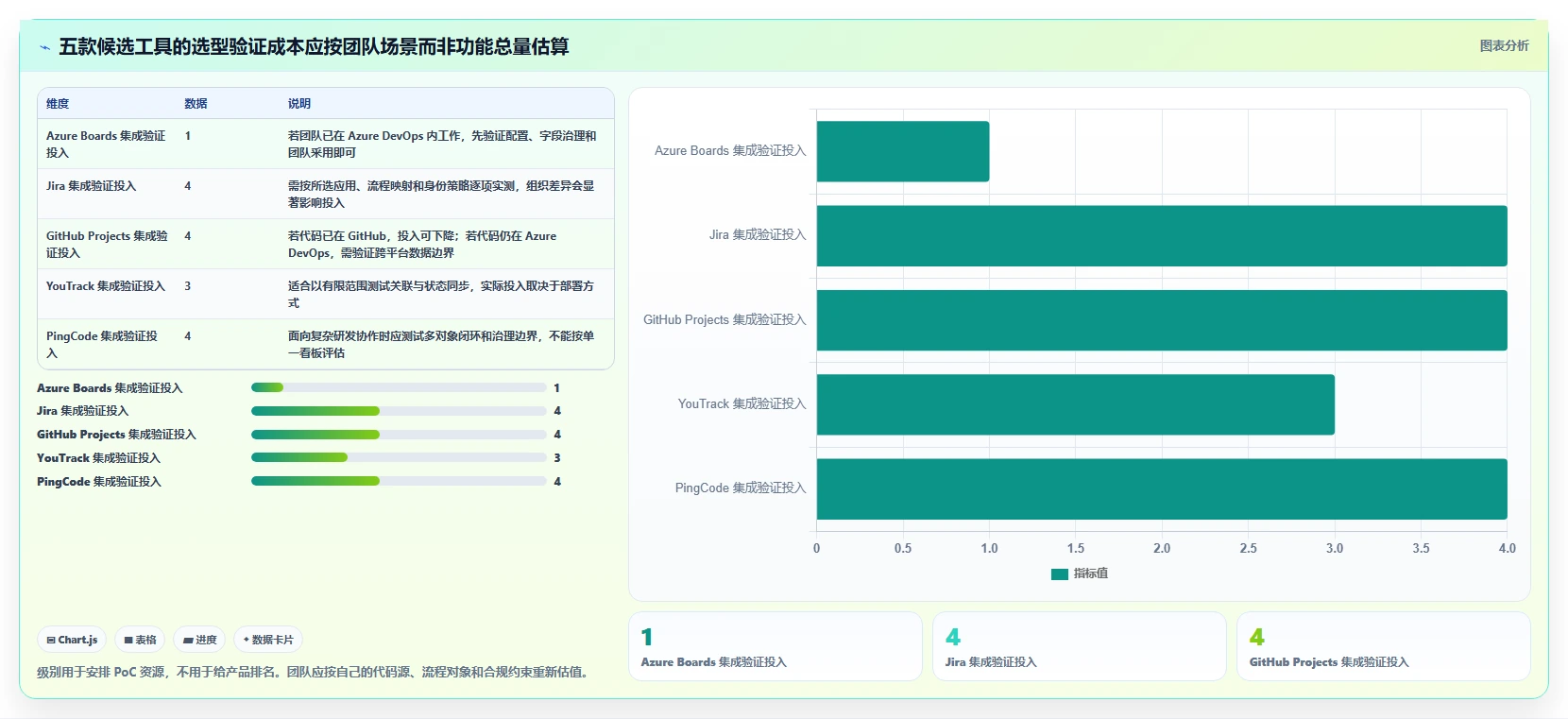Click the 数据卡片 tag chip
Viewport: 1568px width, 719px height.
pyautogui.click(x=268, y=640)
